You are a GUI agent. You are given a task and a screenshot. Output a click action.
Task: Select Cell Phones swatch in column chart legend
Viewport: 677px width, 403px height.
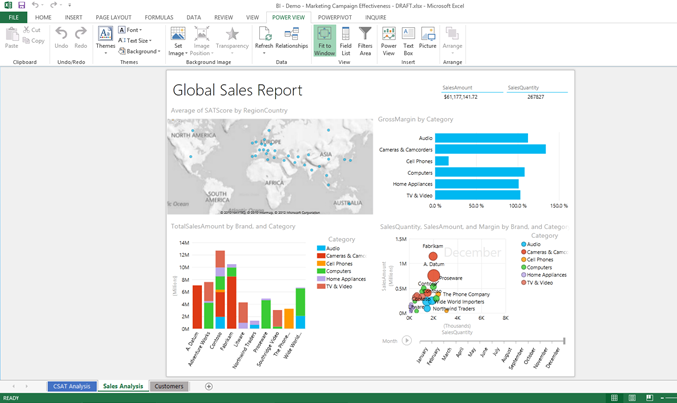click(321, 263)
